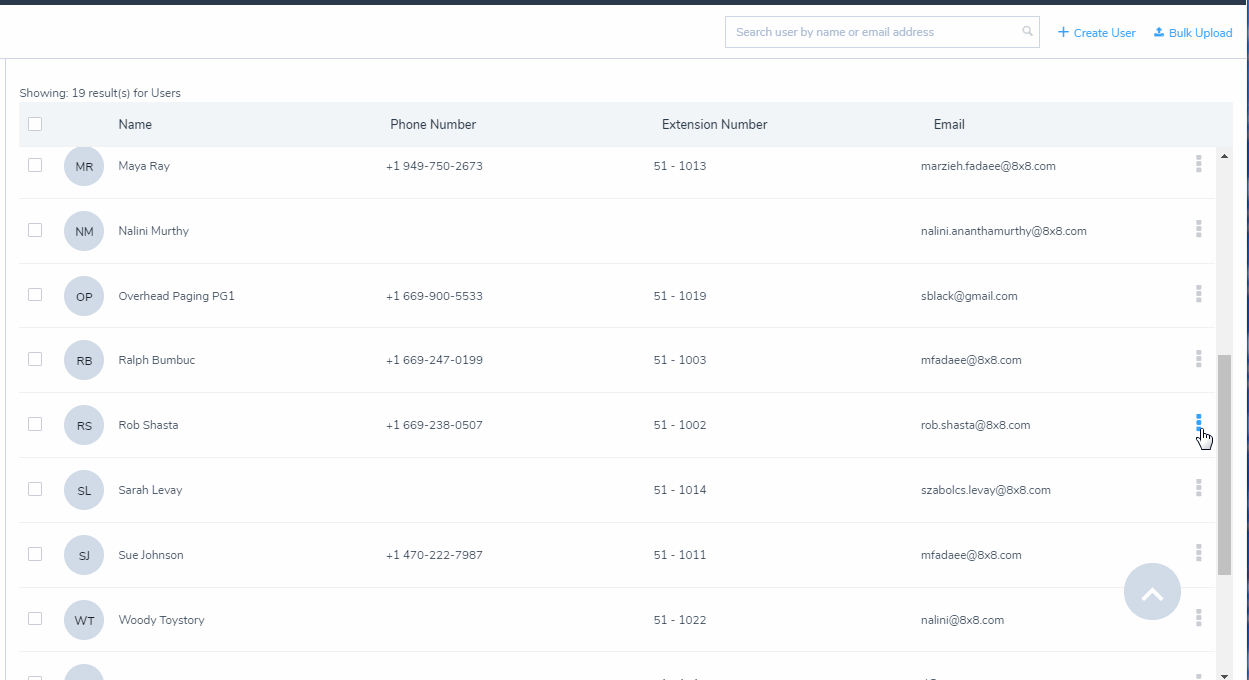Click email szabolcs.levay@8x8.com
Viewport: 1249px width, 680px height.
click(985, 490)
